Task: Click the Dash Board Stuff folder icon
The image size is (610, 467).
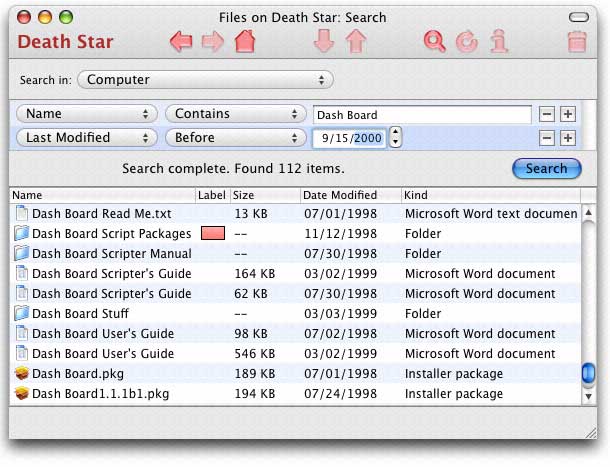Action: click(x=21, y=313)
